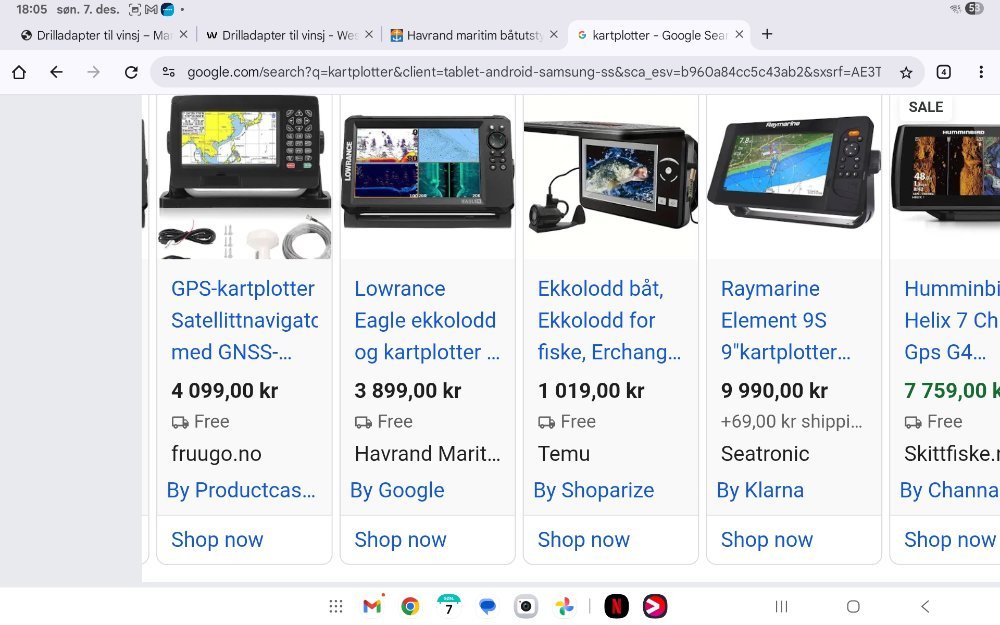Switch to the first Drilladapter til vinsj tab
1000x625 pixels.
(x=95, y=35)
